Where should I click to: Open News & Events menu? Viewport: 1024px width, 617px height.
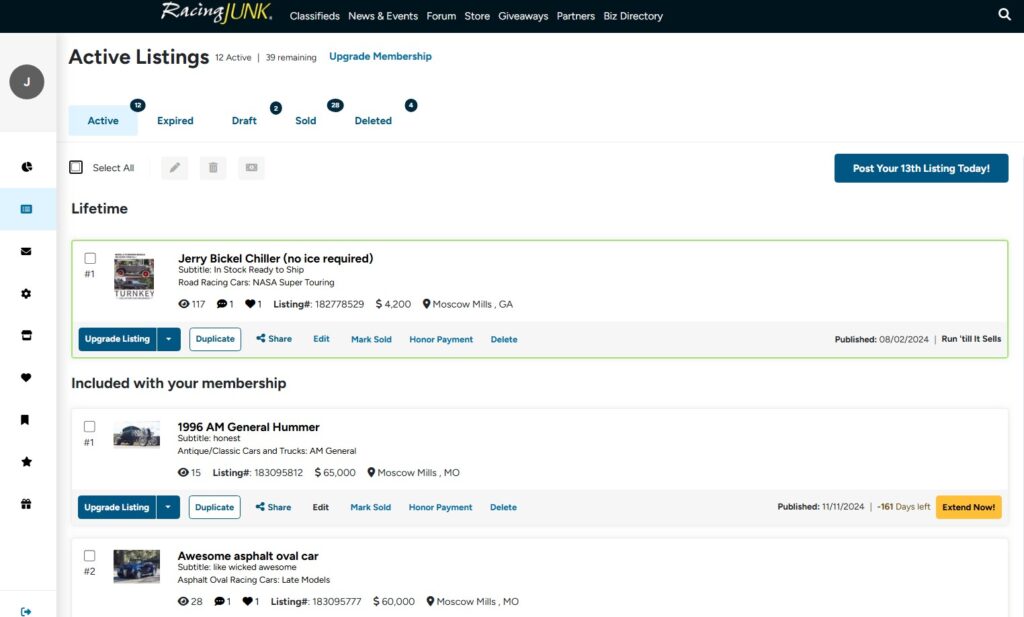click(x=383, y=16)
